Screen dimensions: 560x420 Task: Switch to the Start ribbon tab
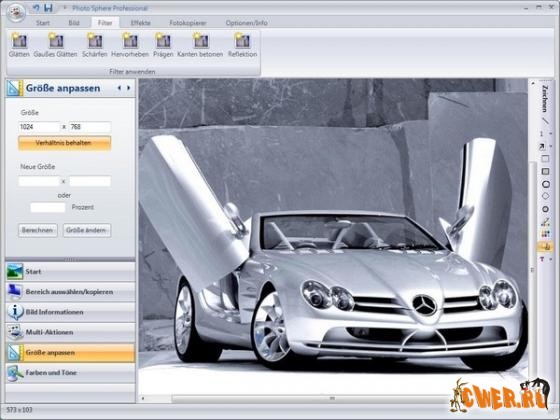43,23
